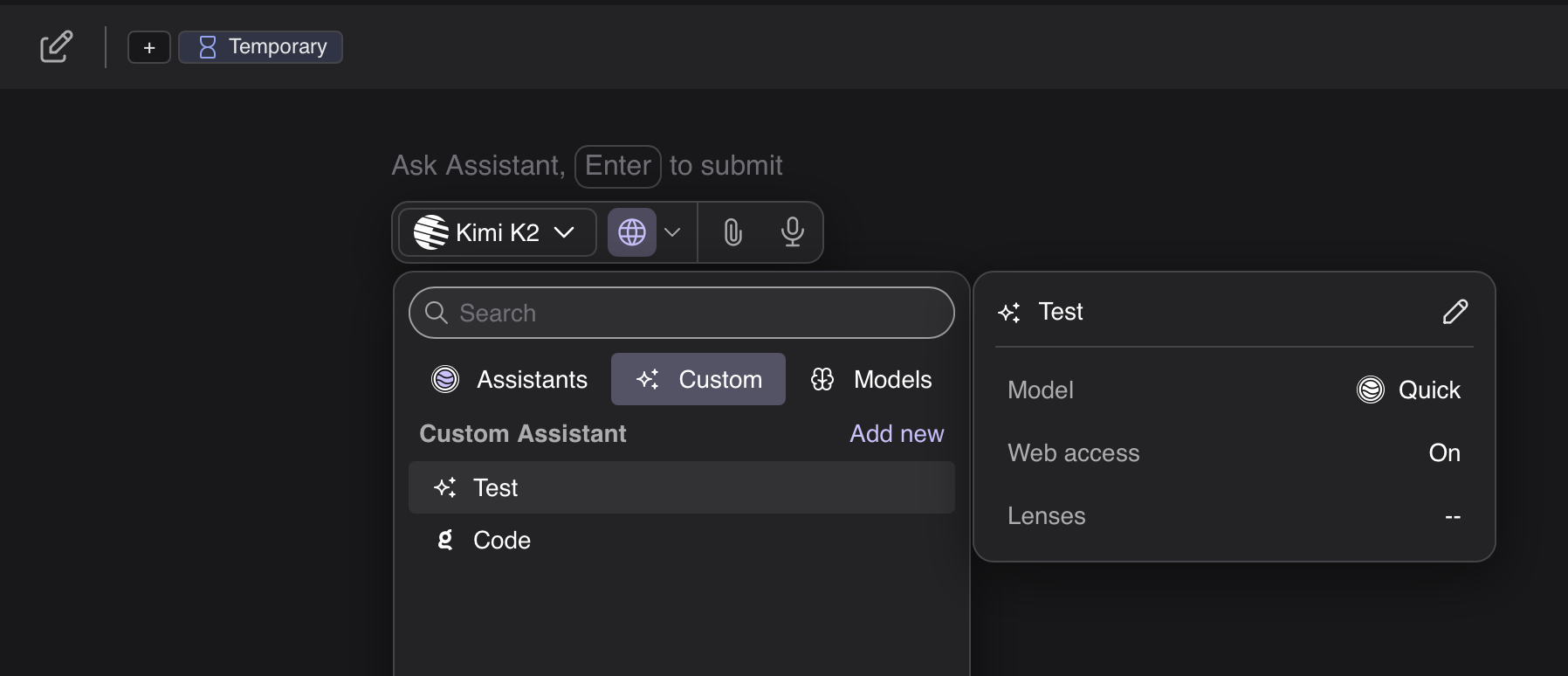The width and height of the screenshot is (1568, 676).
Task: Toggle Temporary chat mode
Action: (260, 47)
